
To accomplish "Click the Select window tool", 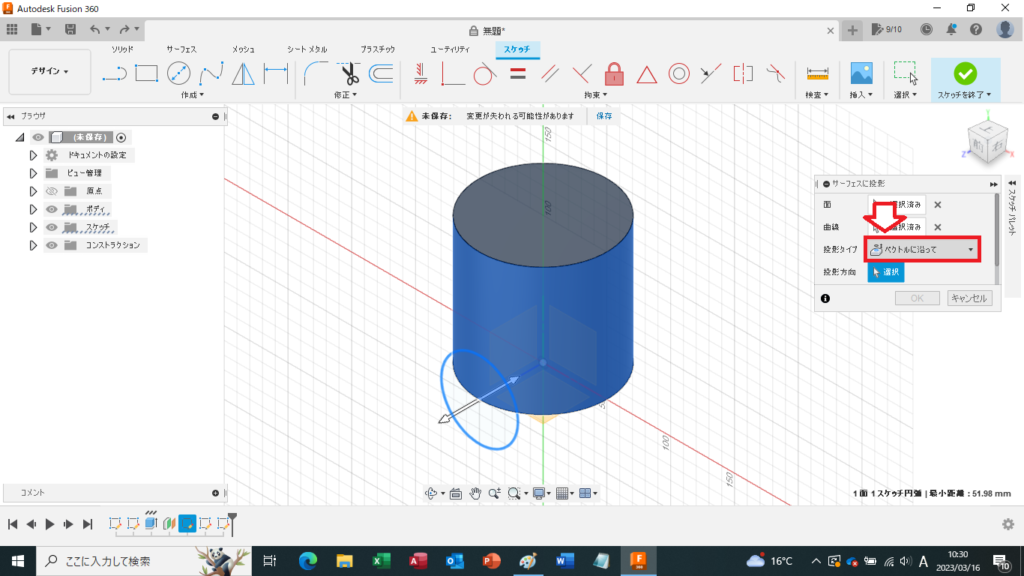I will [x=905, y=73].
